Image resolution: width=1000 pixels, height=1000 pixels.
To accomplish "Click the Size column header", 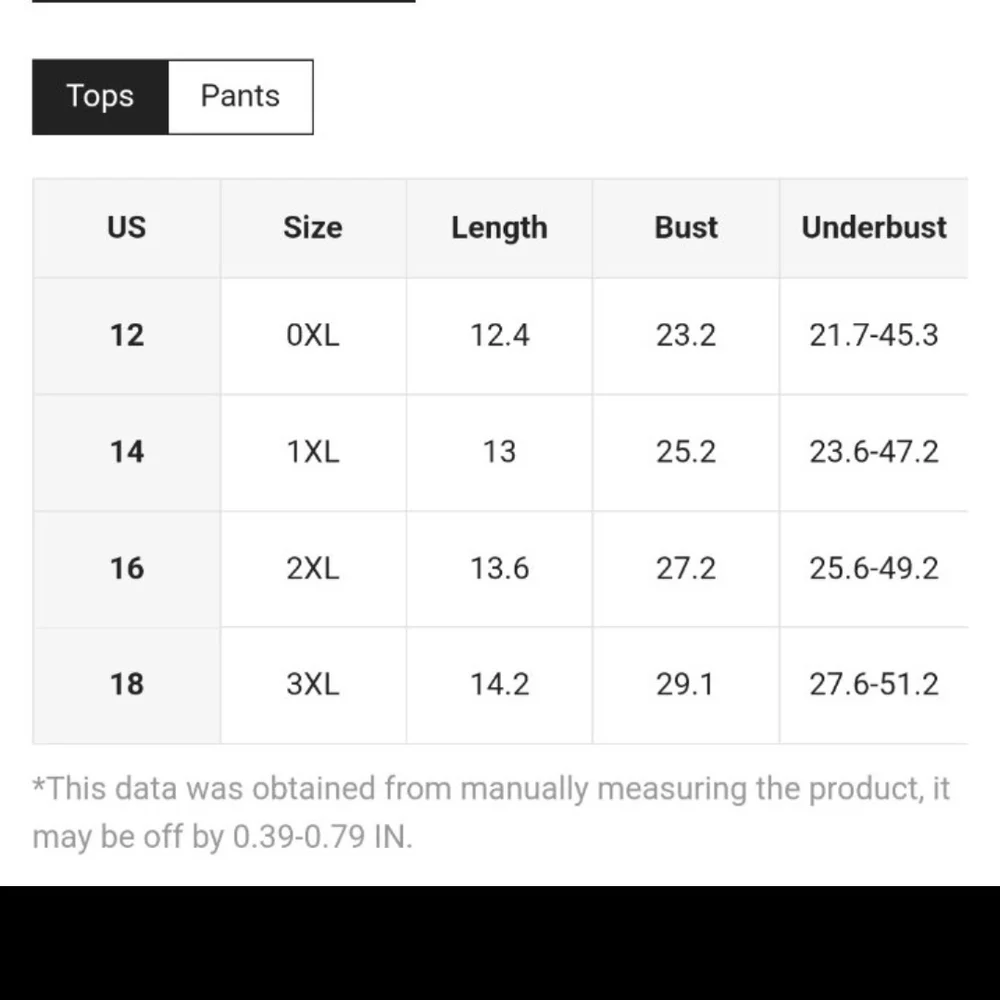I will tap(313, 228).
